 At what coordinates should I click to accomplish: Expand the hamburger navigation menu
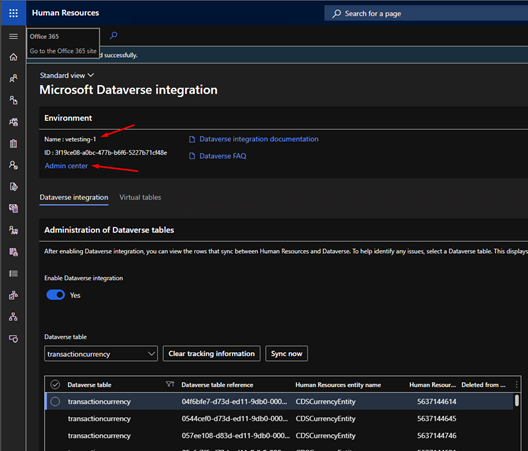click(x=13, y=36)
